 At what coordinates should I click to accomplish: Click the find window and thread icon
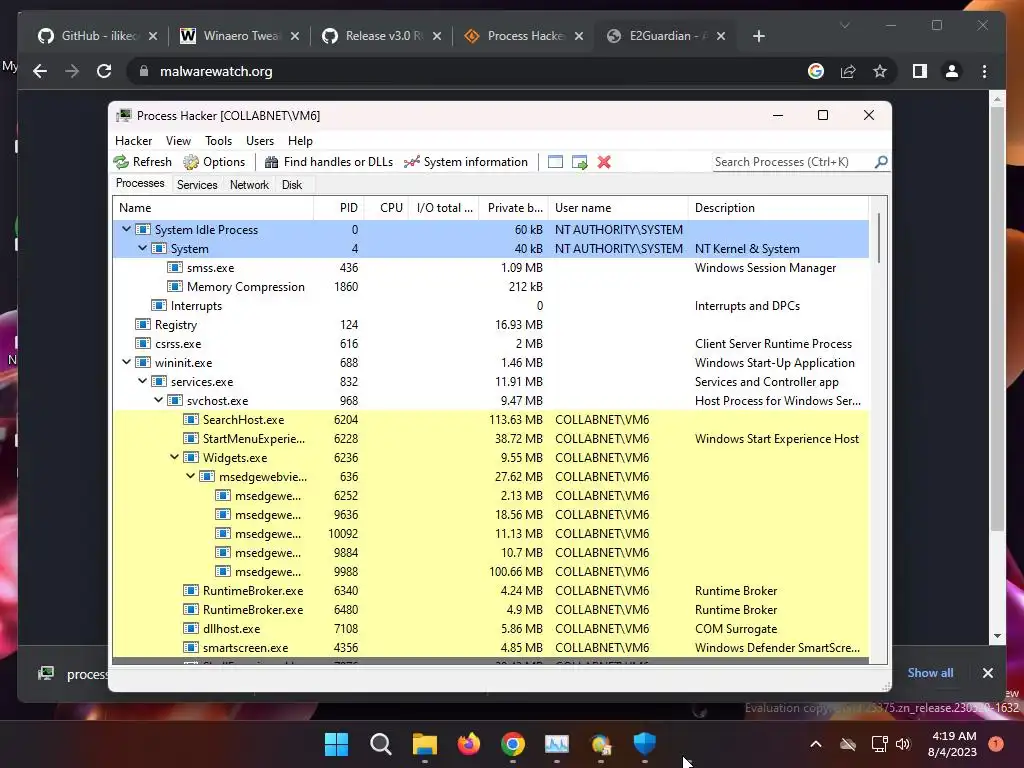coord(579,162)
